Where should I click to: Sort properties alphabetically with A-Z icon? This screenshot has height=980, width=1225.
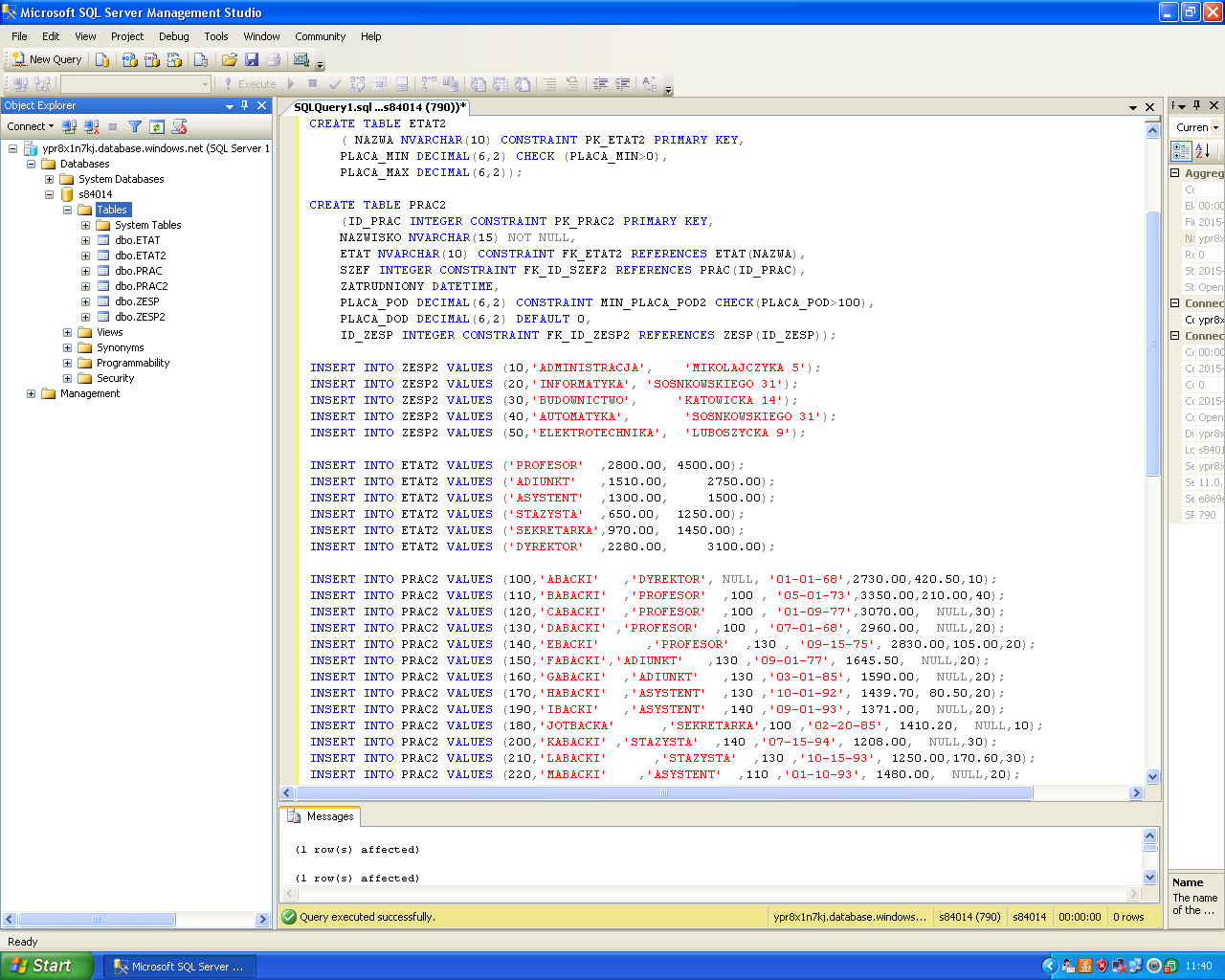tap(1203, 151)
